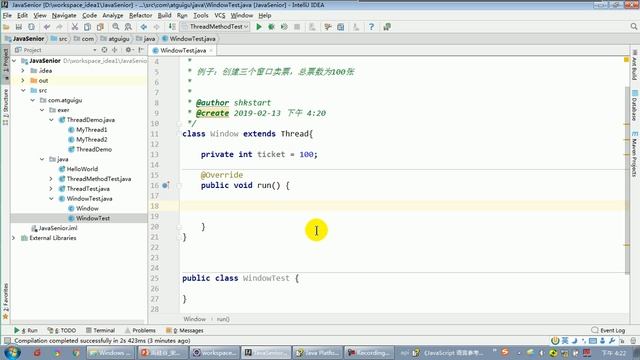Click the Replace toolbar icon
This screenshot has width=640, height=360.
click(x=128, y=27)
